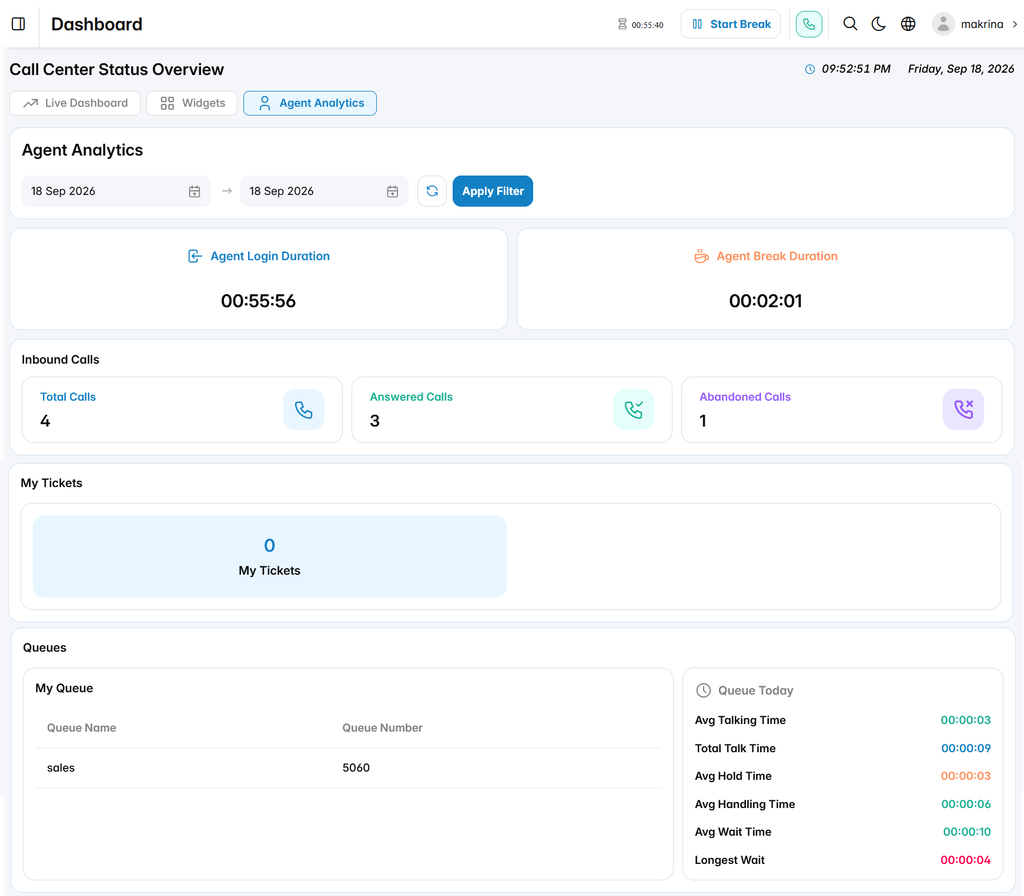This screenshot has width=1024, height=896.
Task: Click the refresh filter icon
Action: 432,191
